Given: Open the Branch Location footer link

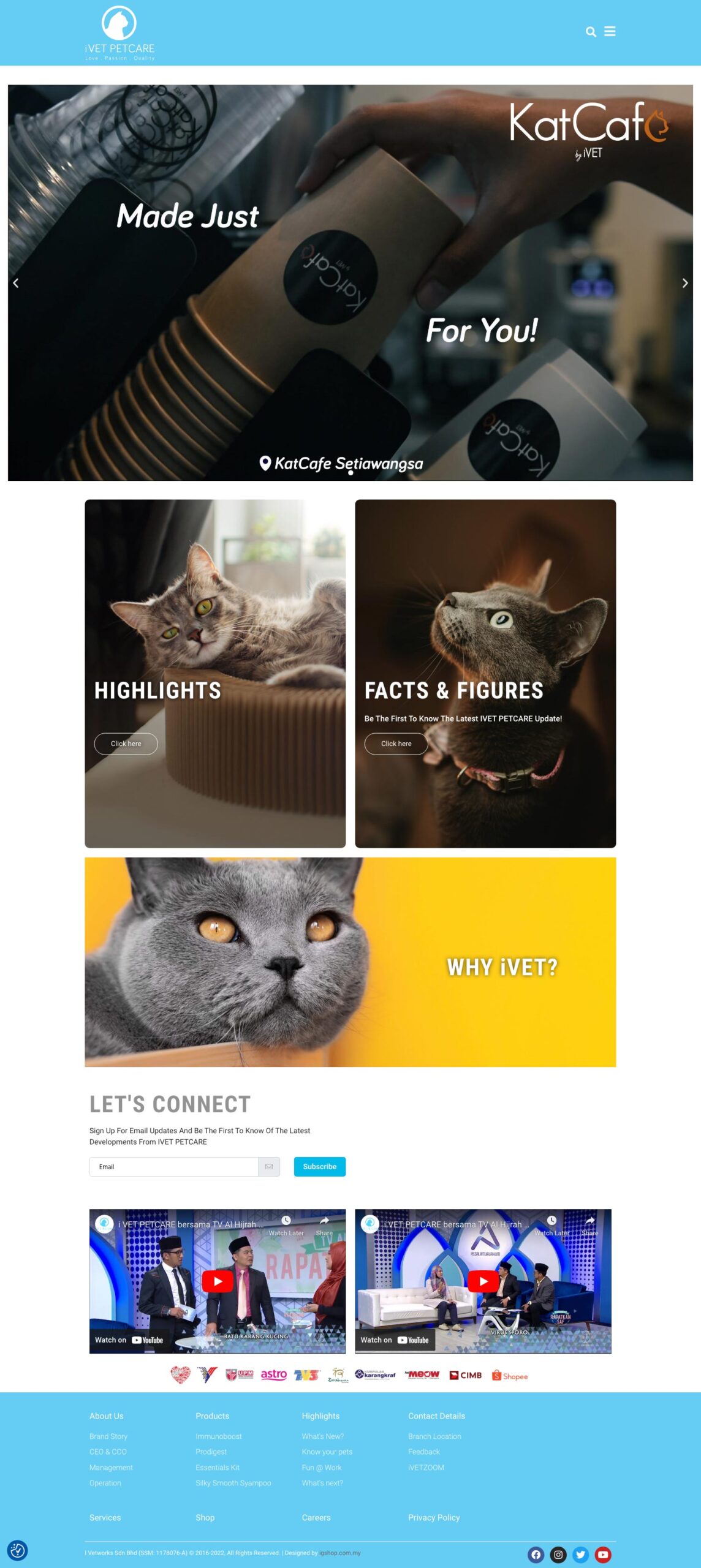Looking at the screenshot, I should pyautogui.click(x=434, y=1436).
